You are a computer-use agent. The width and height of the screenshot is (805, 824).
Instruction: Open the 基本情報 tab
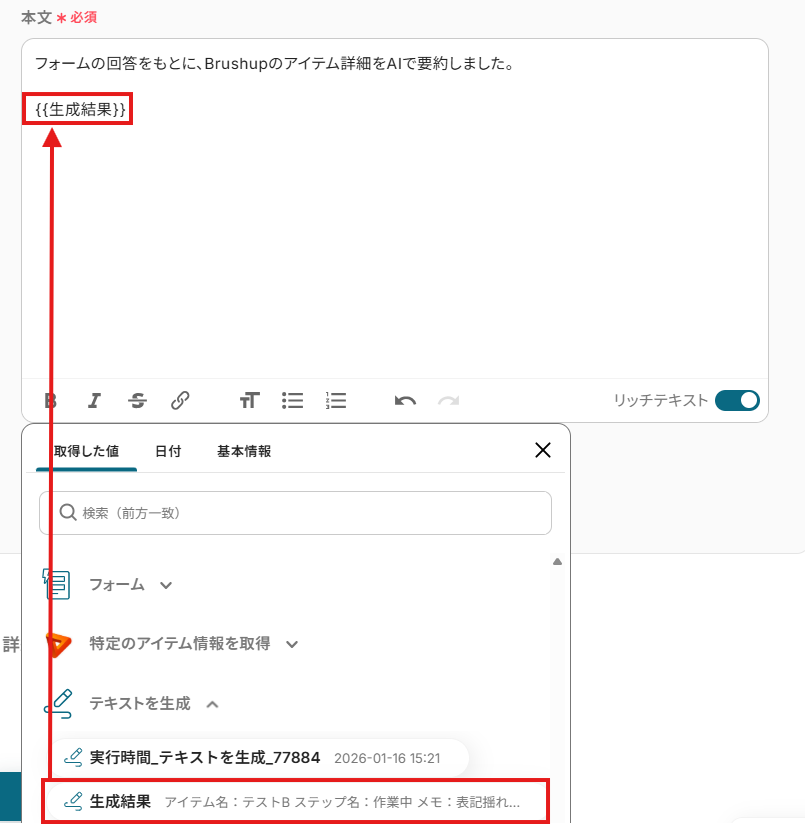pyautogui.click(x=244, y=451)
